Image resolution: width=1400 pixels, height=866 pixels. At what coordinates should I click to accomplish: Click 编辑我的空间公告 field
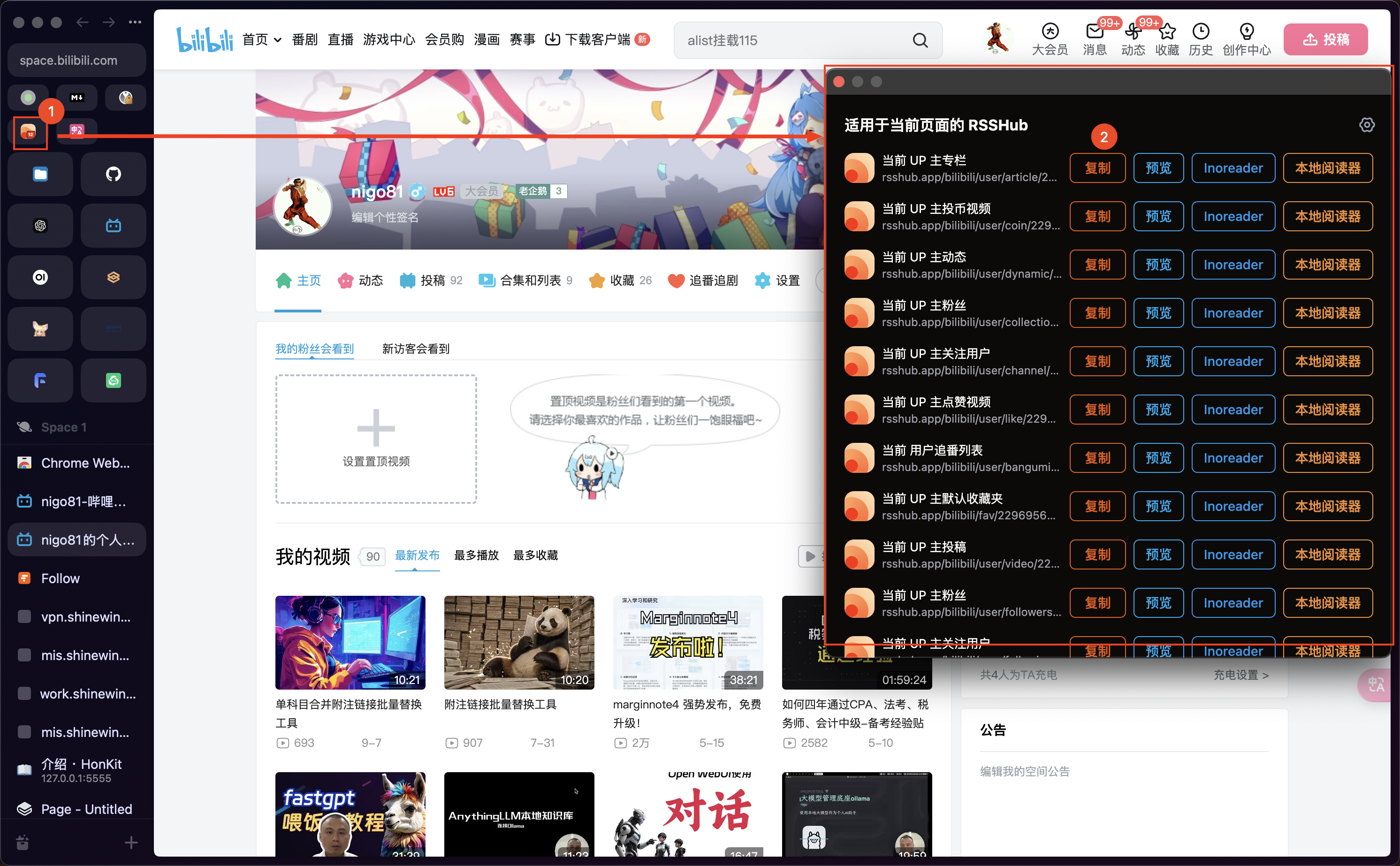point(1025,771)
